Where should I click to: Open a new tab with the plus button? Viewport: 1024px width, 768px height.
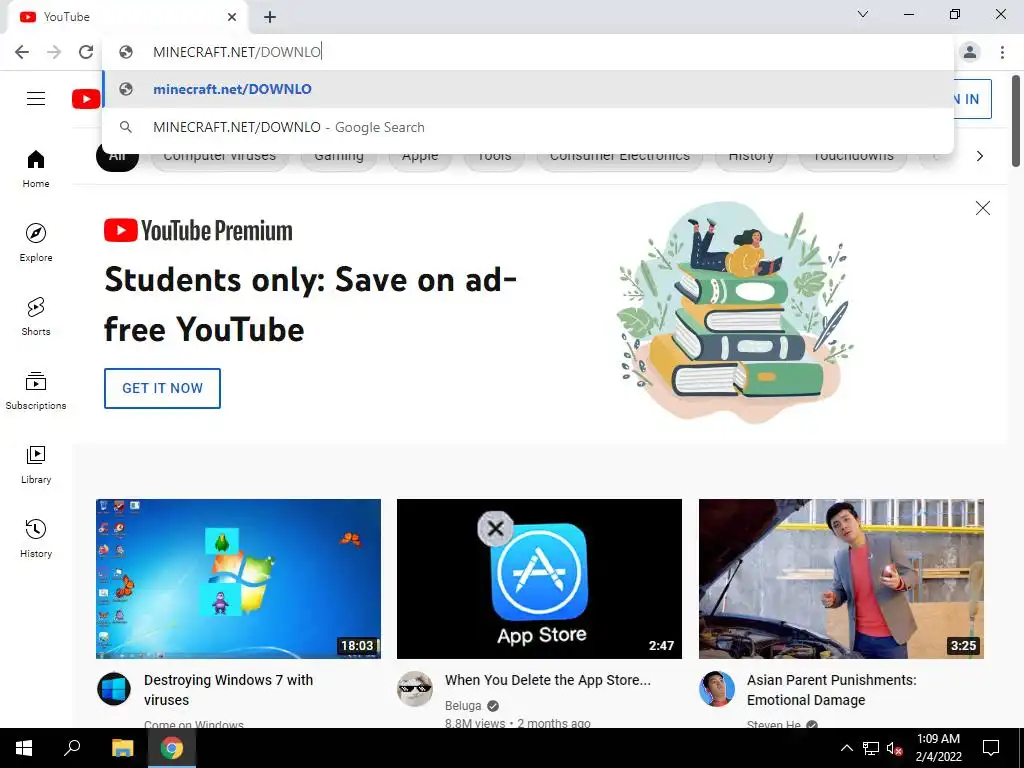click(x=270, y=17)
